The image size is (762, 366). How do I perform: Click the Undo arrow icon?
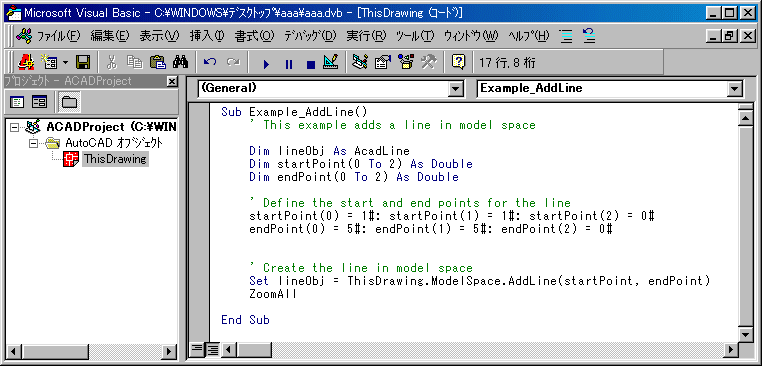tap(210, 62)
